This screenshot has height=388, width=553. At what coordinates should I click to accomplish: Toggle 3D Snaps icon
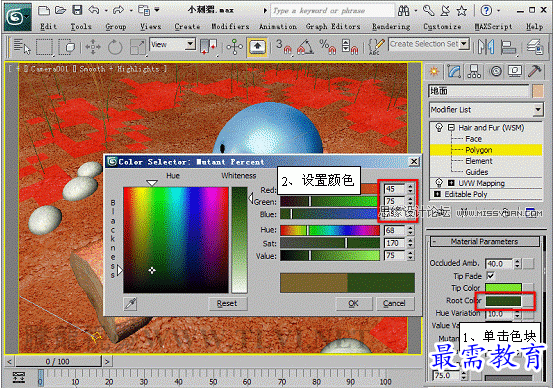284,47
